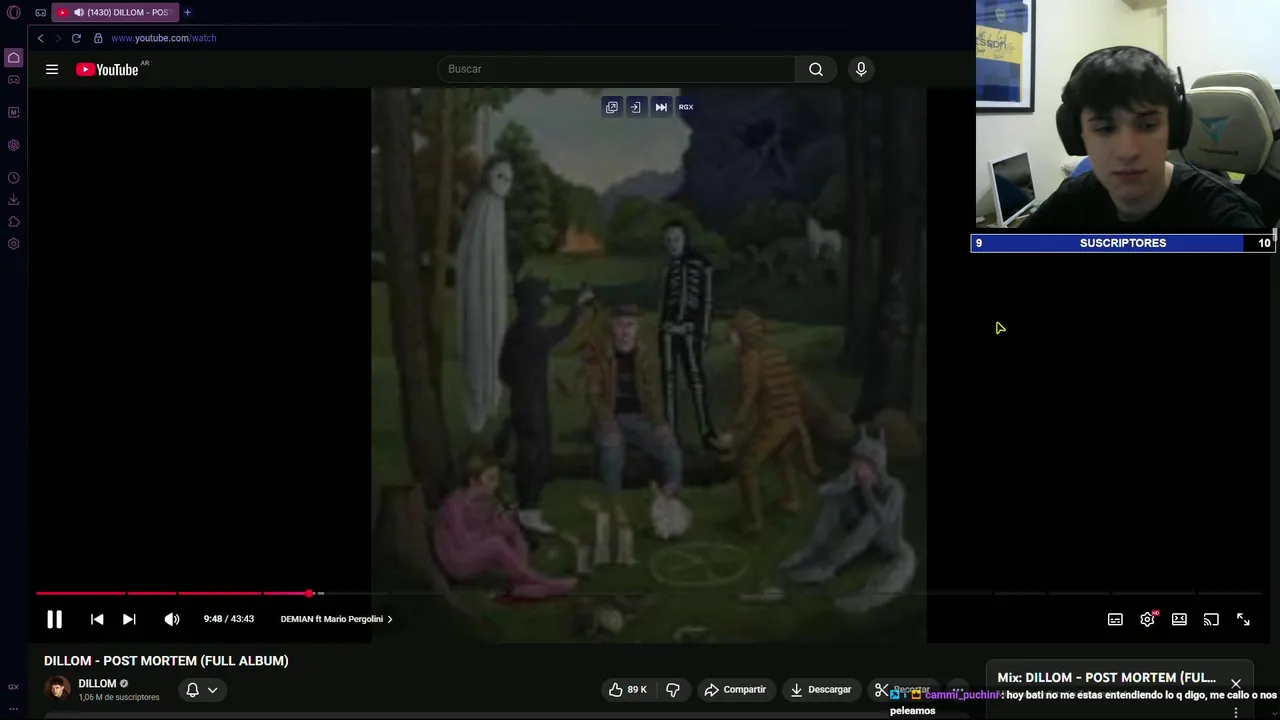The image size is (1280, 720).
Task: Close the Mix: DILLOM playlist panel
Action: 1236,684
